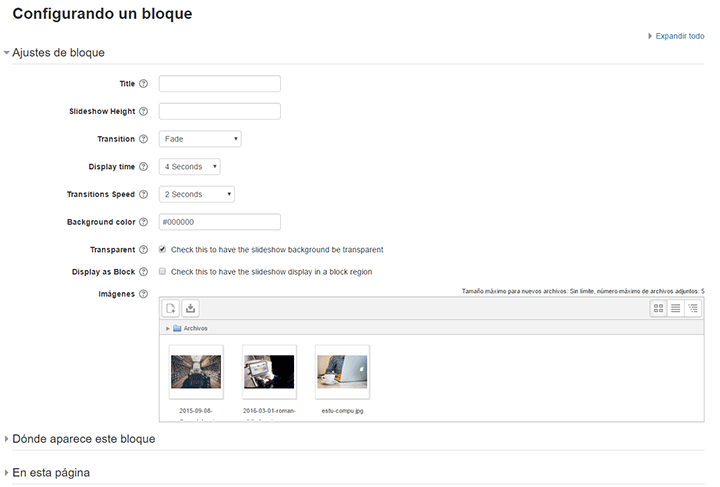Screen dimensions: 720x487
Task: Click the Configurando un bloque heading
Action: [x=102, y=13]
